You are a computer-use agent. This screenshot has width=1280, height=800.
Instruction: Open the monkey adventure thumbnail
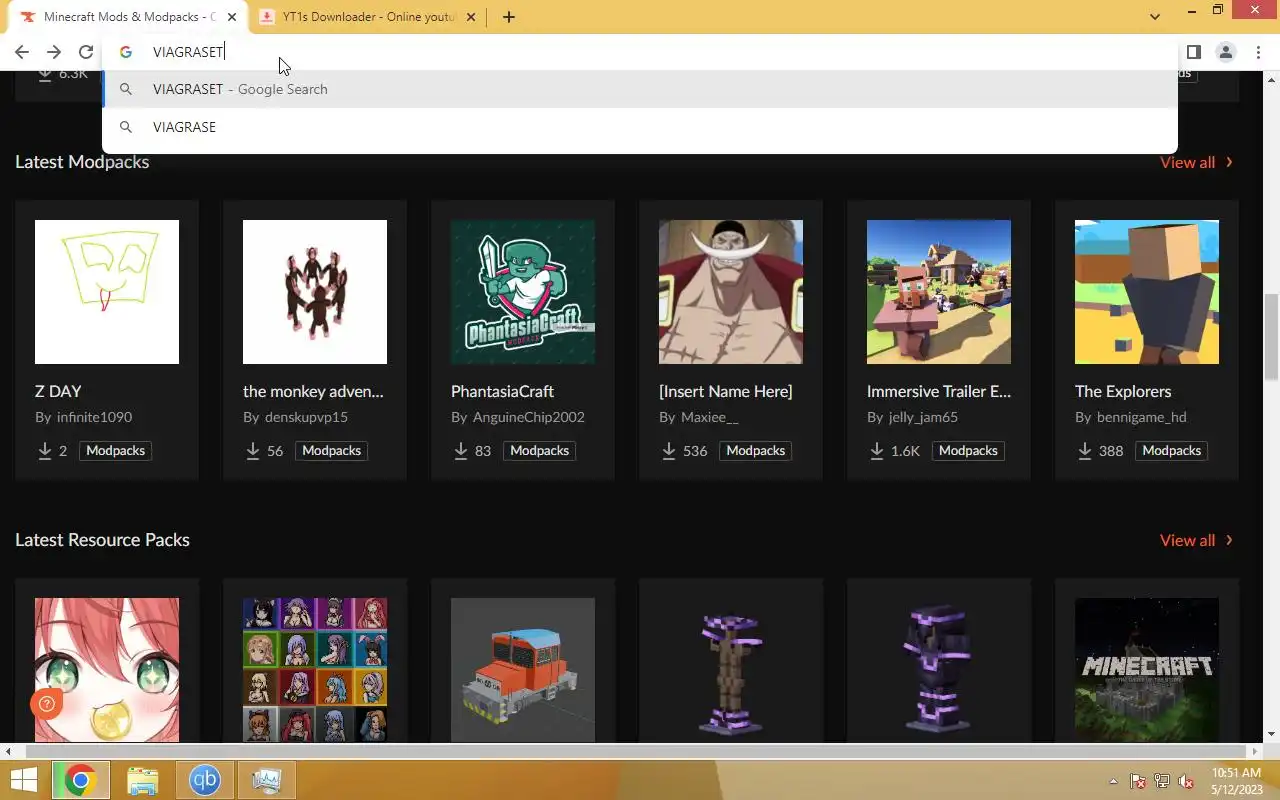tap(315, 292)
